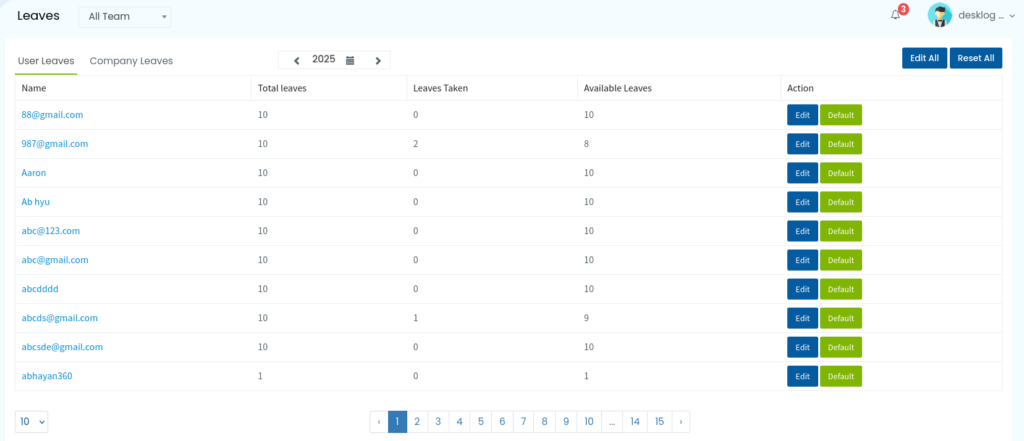Switch to Company Leaves tab
Screen dimensions: 1024x441
pos(131,61)
